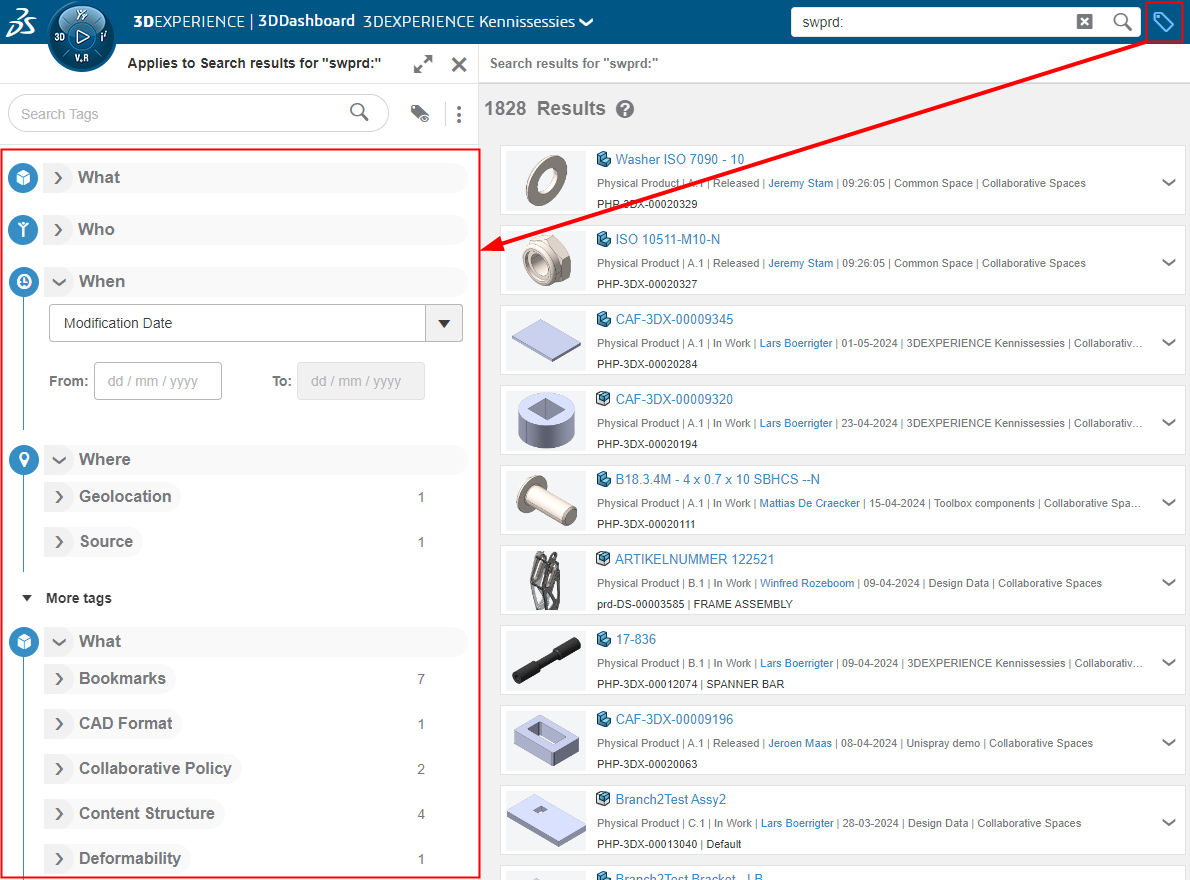The image size is (1190, 880).
Task: Click the Search Tags magnifier icon
Action: tap(359, 113)
